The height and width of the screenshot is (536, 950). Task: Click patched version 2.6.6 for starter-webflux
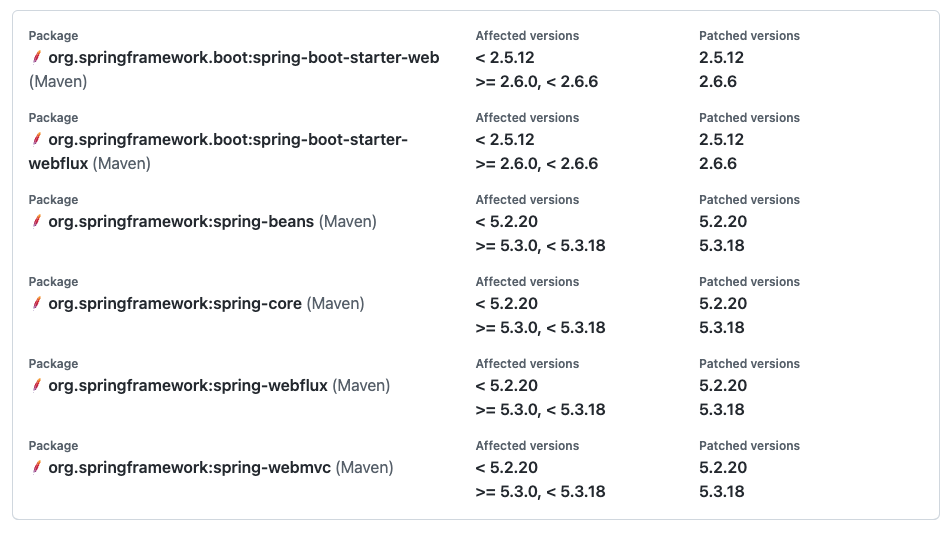pos(718,164)
